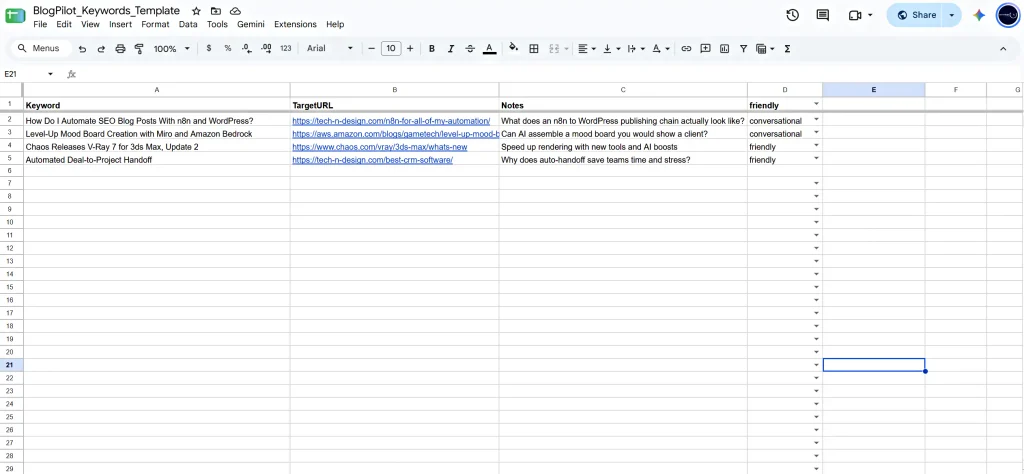
Task: Apply percent format
Action: 228,48
